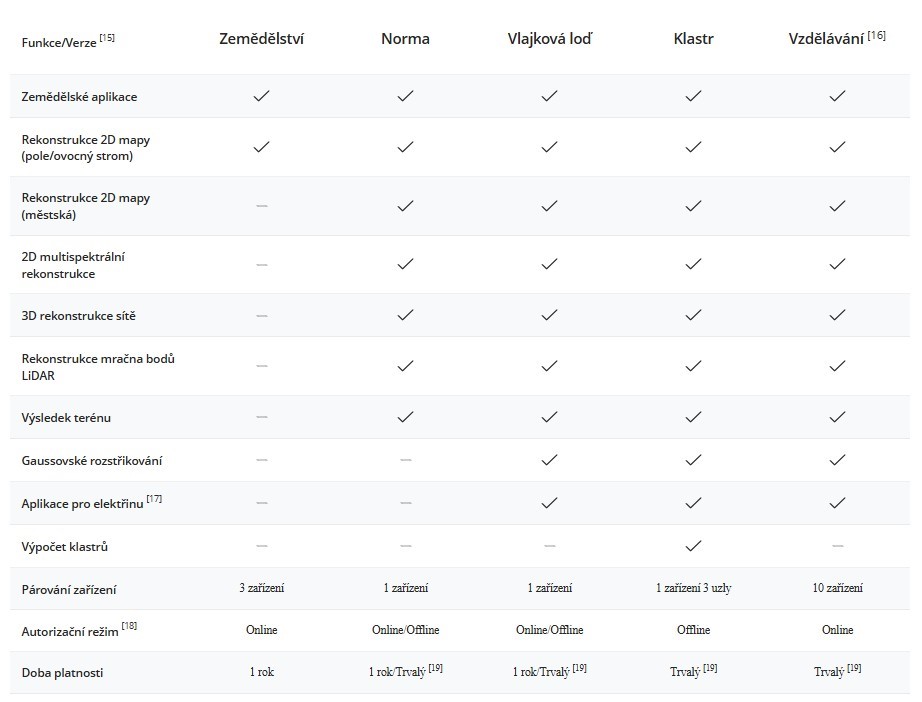
Task: Open footnote 16 beside Vzdělávání header
Action: 877,35
